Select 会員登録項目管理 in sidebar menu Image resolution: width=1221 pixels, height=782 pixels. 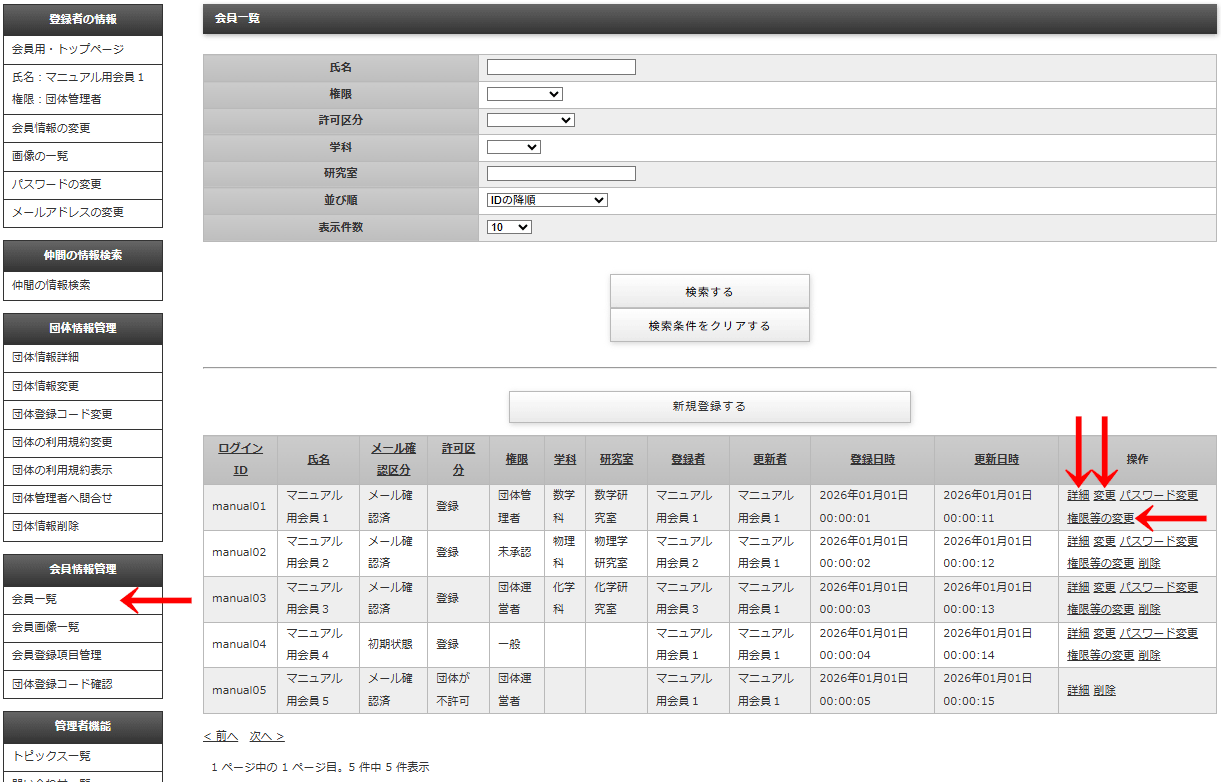pos(56,655)
